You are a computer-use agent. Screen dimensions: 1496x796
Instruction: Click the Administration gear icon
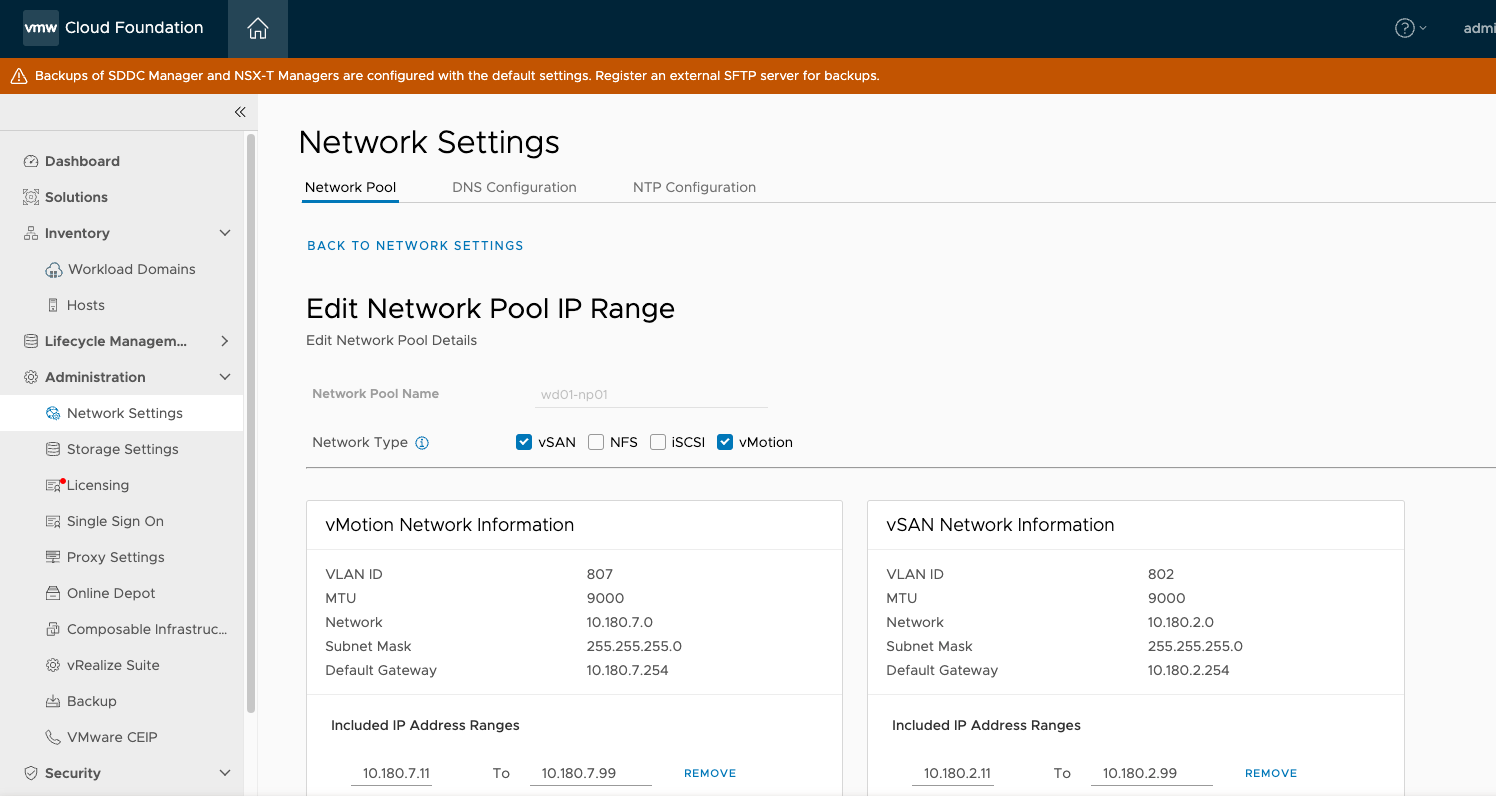coord(30,377)
